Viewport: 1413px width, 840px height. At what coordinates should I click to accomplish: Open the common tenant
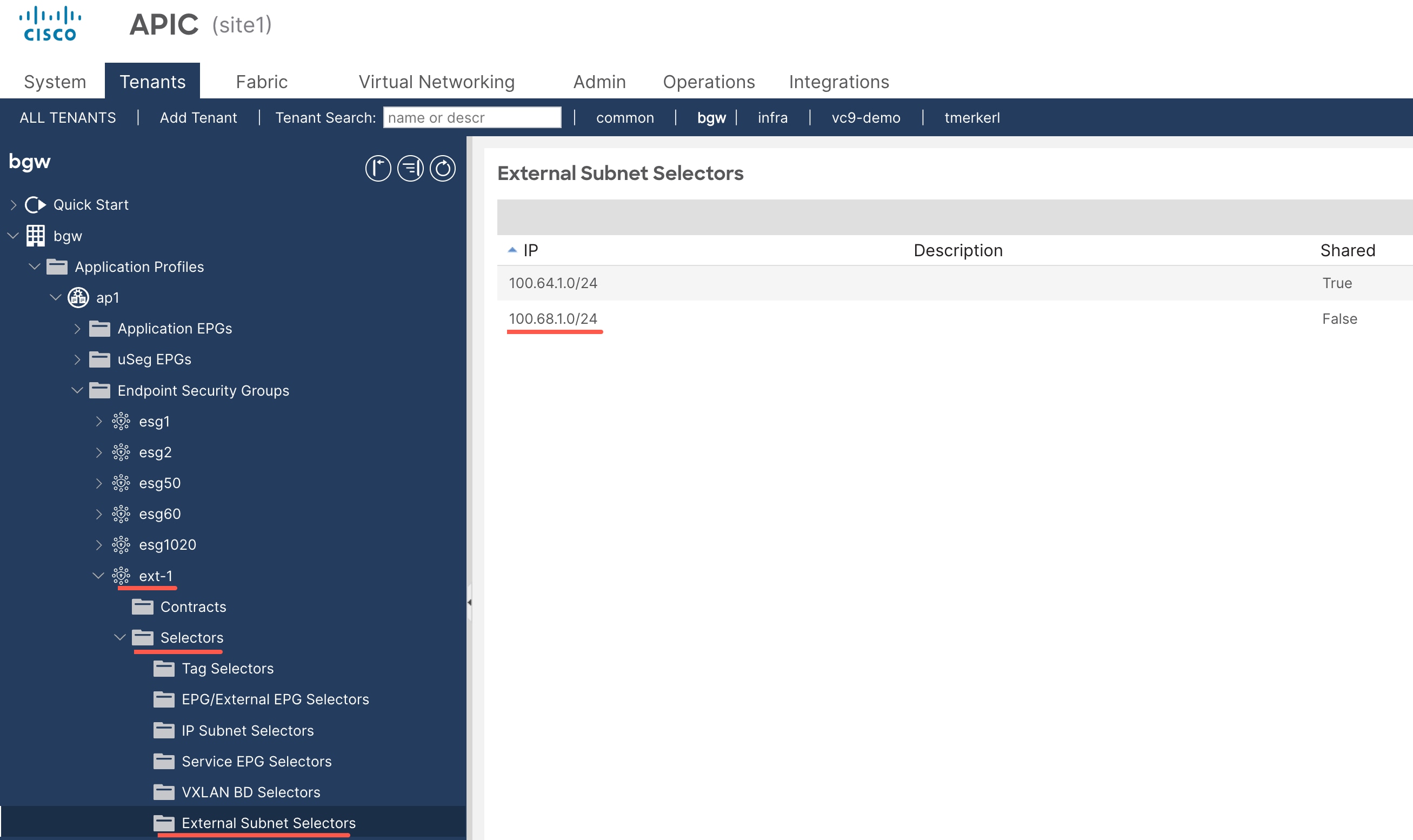point(625,118)
